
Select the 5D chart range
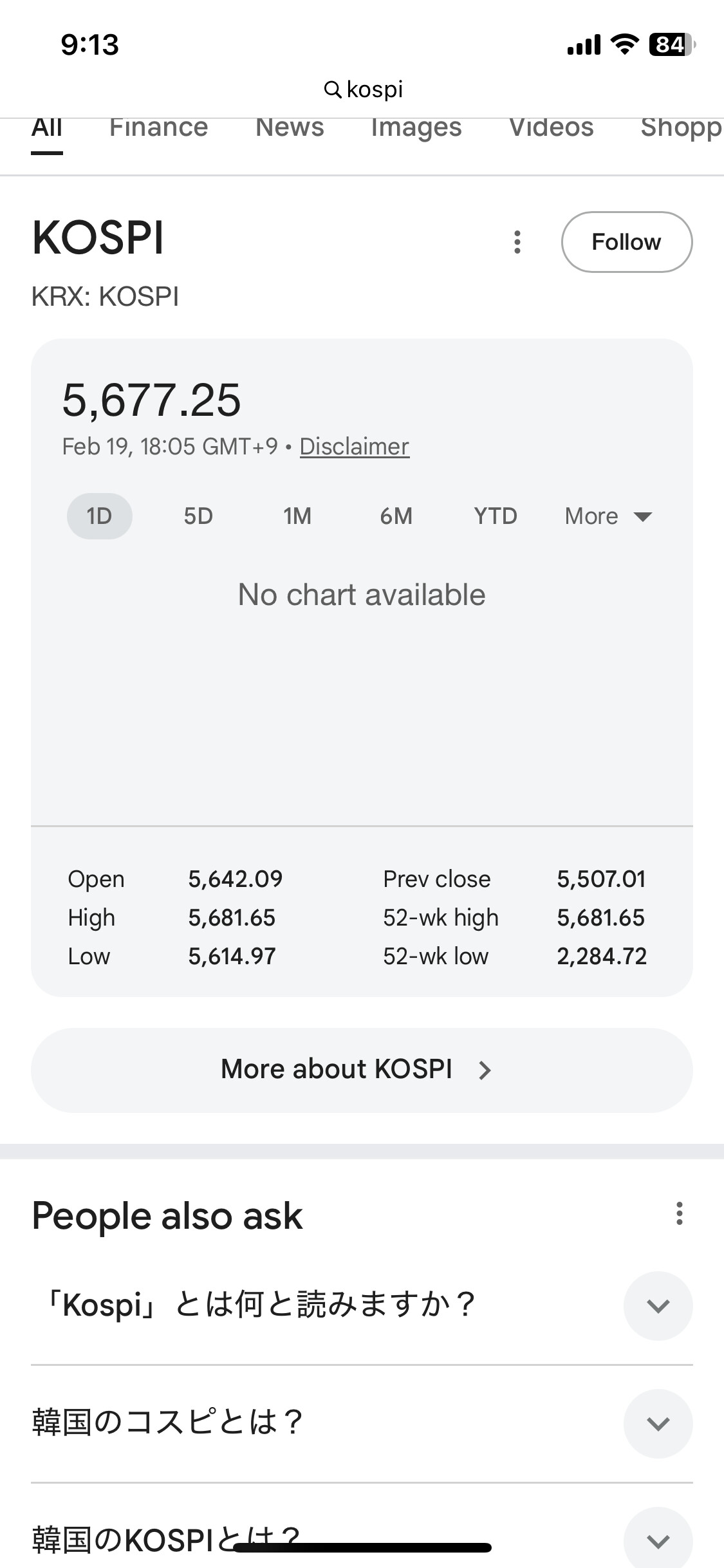pyautogui.click(x=198, y=516)
